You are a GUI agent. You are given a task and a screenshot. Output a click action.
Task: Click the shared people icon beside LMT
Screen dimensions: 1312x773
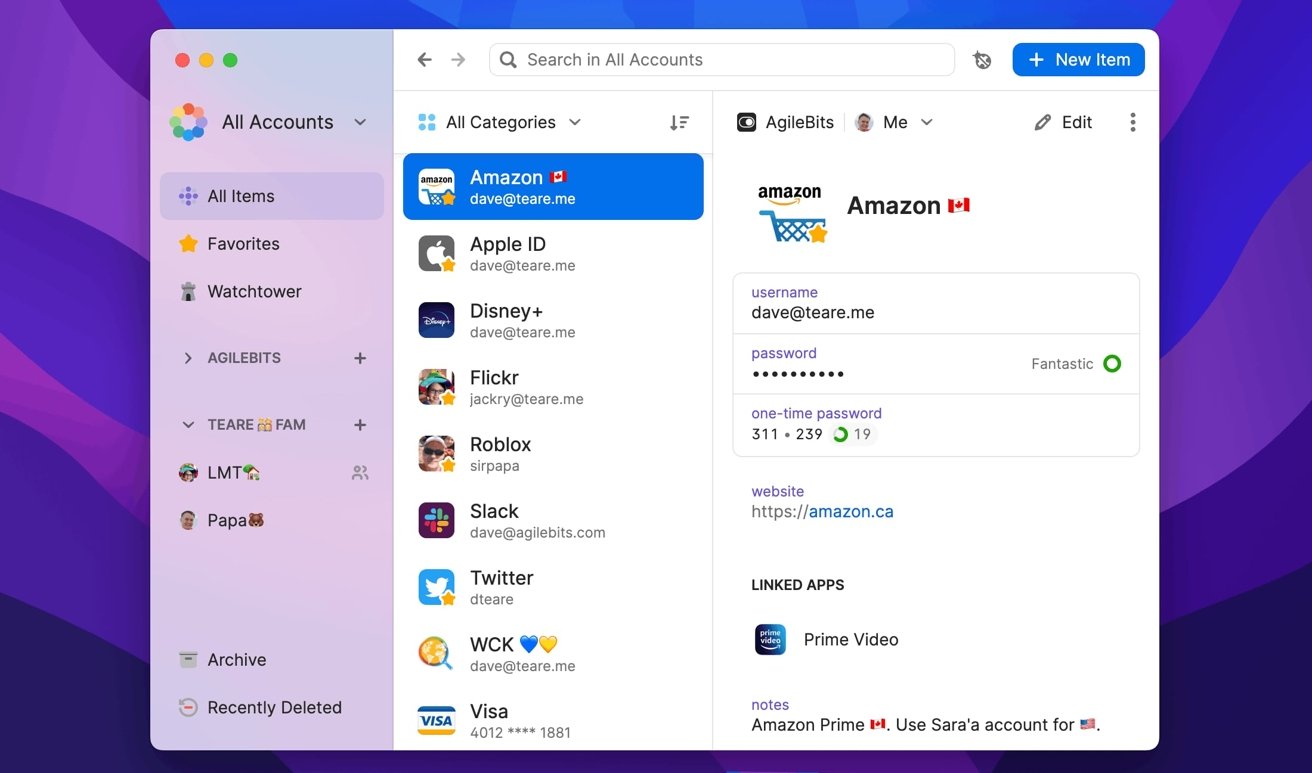pos(360,473)
